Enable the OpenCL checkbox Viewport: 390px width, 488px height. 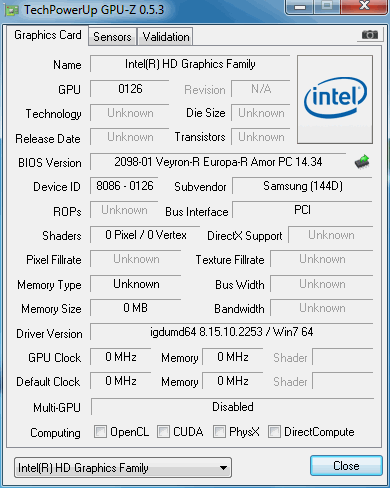[x=100, y=431]
